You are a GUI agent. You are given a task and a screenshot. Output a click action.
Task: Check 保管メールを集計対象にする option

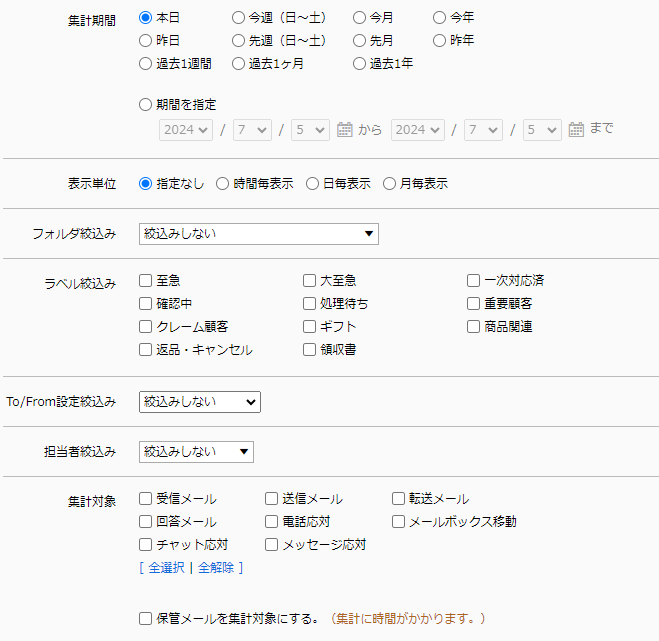click(146, 618)
